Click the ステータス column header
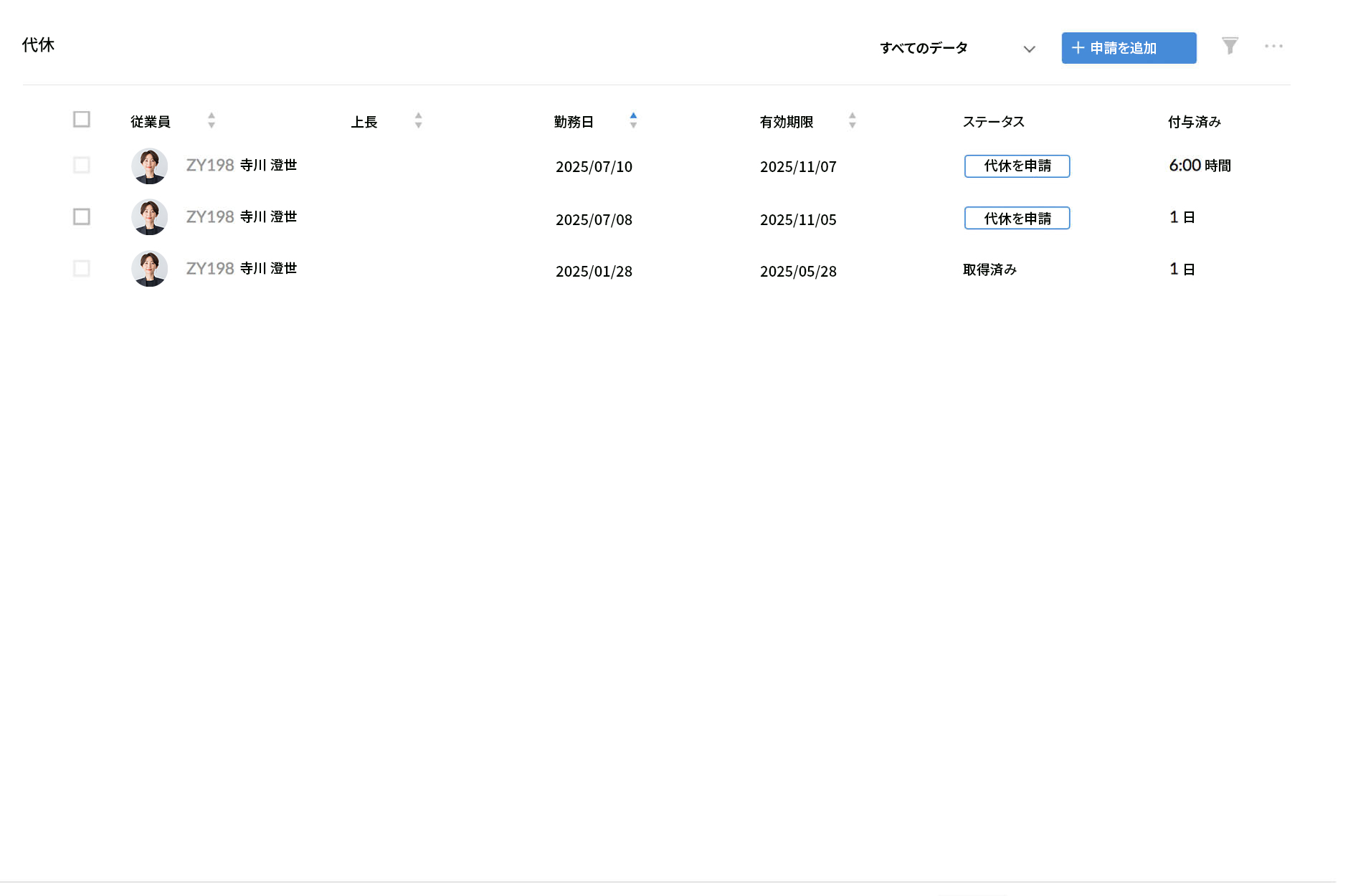Image resolution: width=1348 pixels, height=896 pixels. [x=993, y=122]
